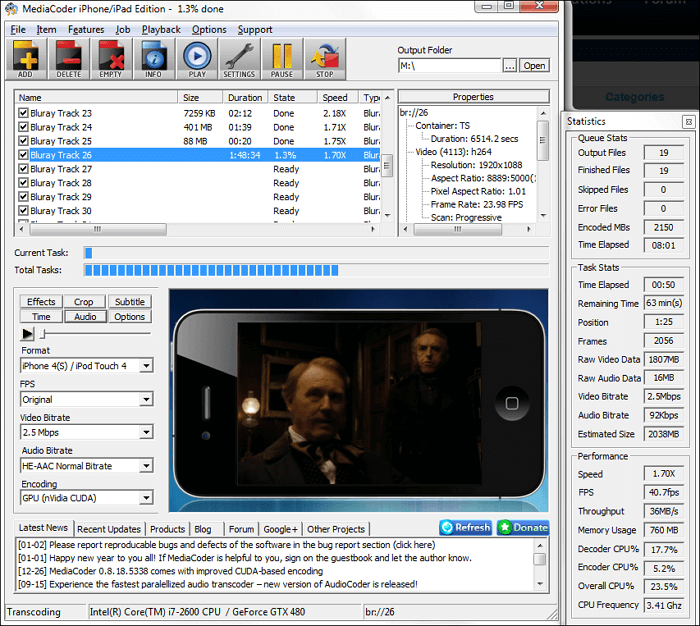Switch to Recent Updates tab
This screenshot has width=700, height=626.
(x=109, y=529)
